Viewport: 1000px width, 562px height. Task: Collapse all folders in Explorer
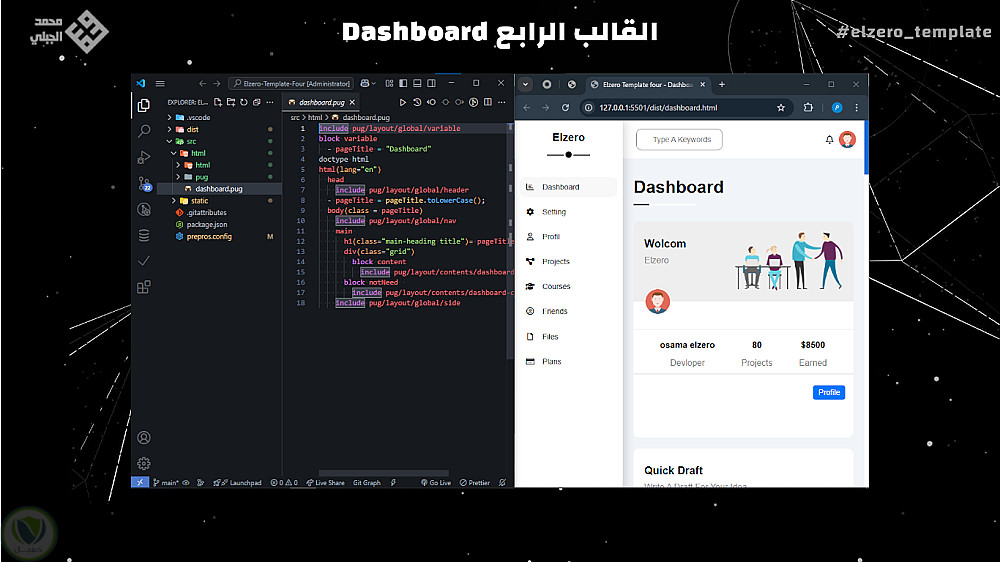[256, 102]
